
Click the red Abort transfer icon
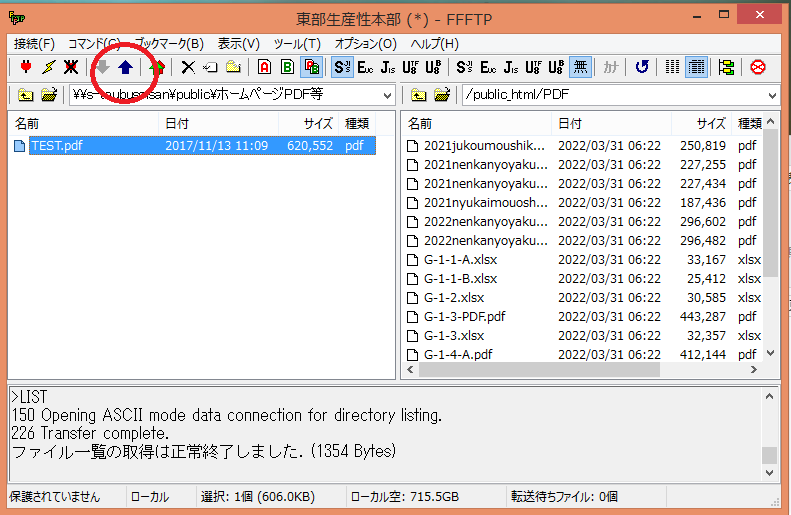pos(757,67)
